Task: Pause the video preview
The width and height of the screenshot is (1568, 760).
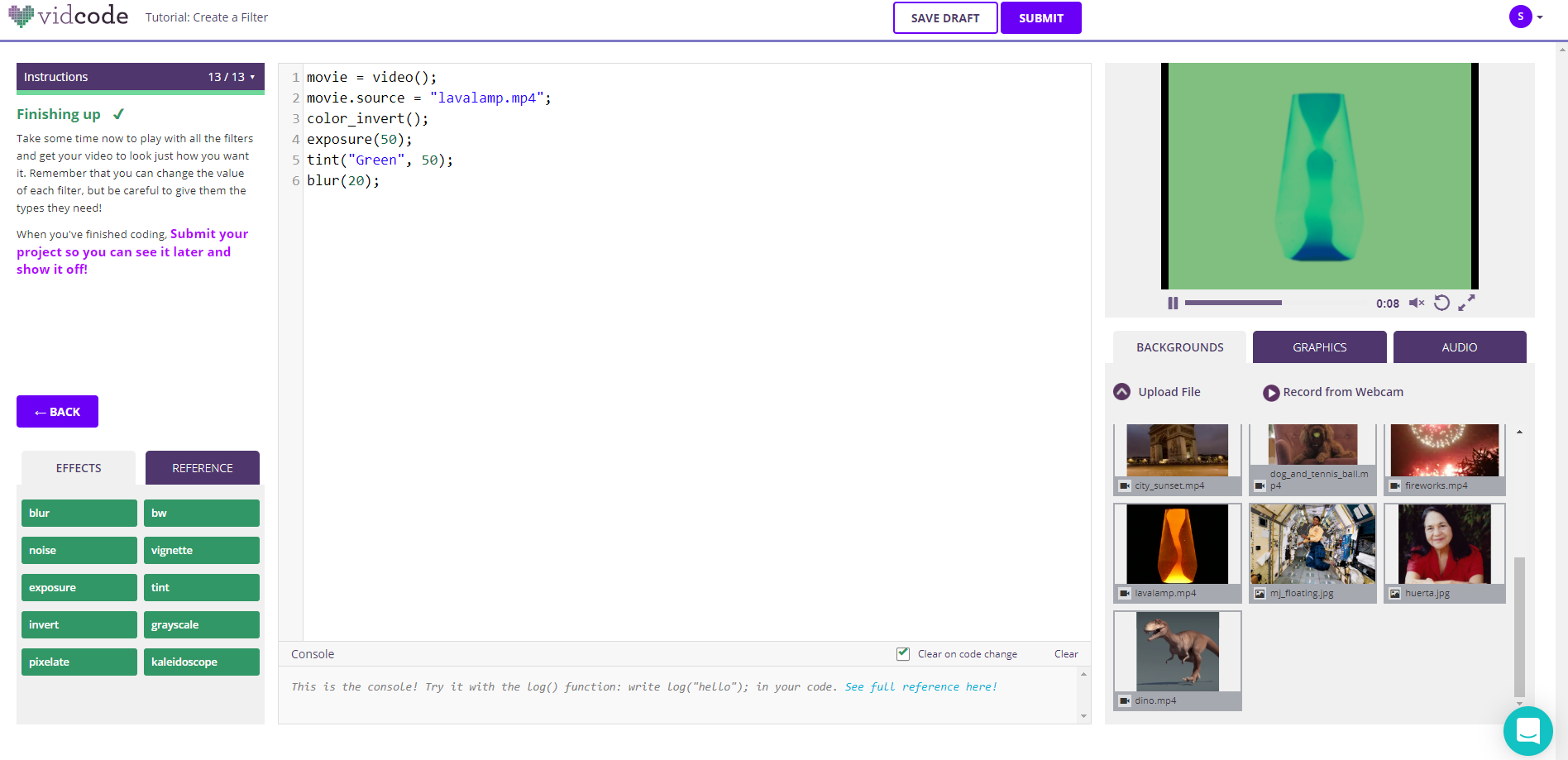Action: tap(1173, 304)
